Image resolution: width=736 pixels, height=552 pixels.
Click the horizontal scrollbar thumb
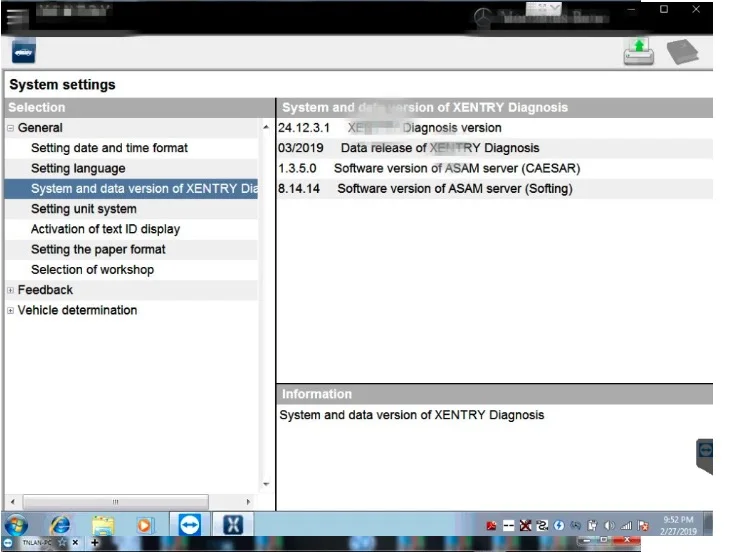(x=115, y=502)
